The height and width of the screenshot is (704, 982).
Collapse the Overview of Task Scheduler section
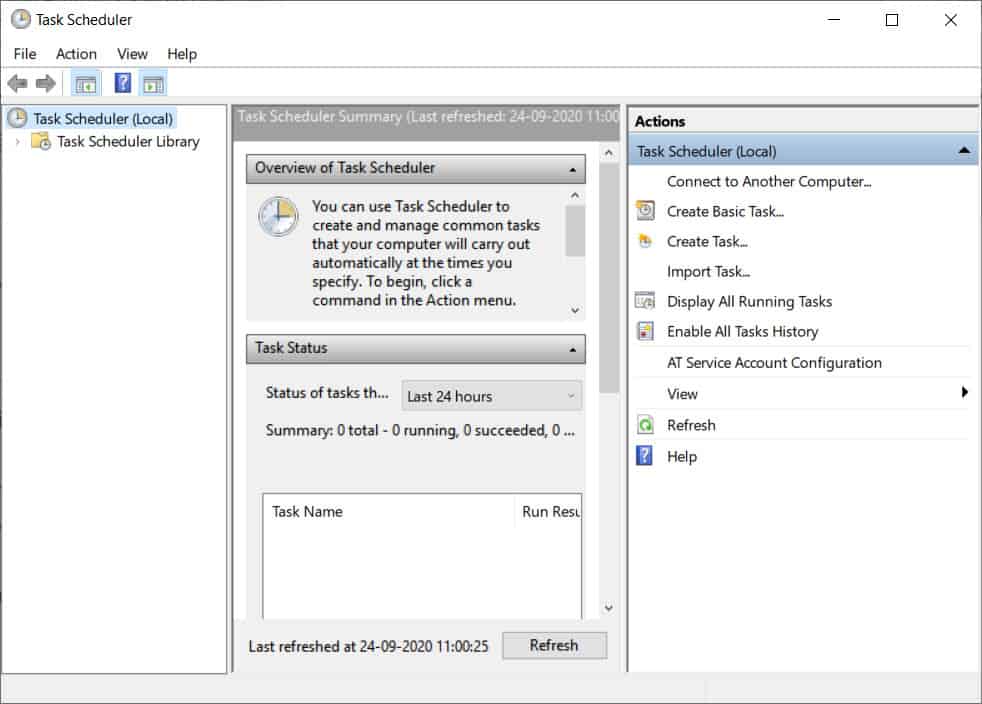(x=571, y=169)
